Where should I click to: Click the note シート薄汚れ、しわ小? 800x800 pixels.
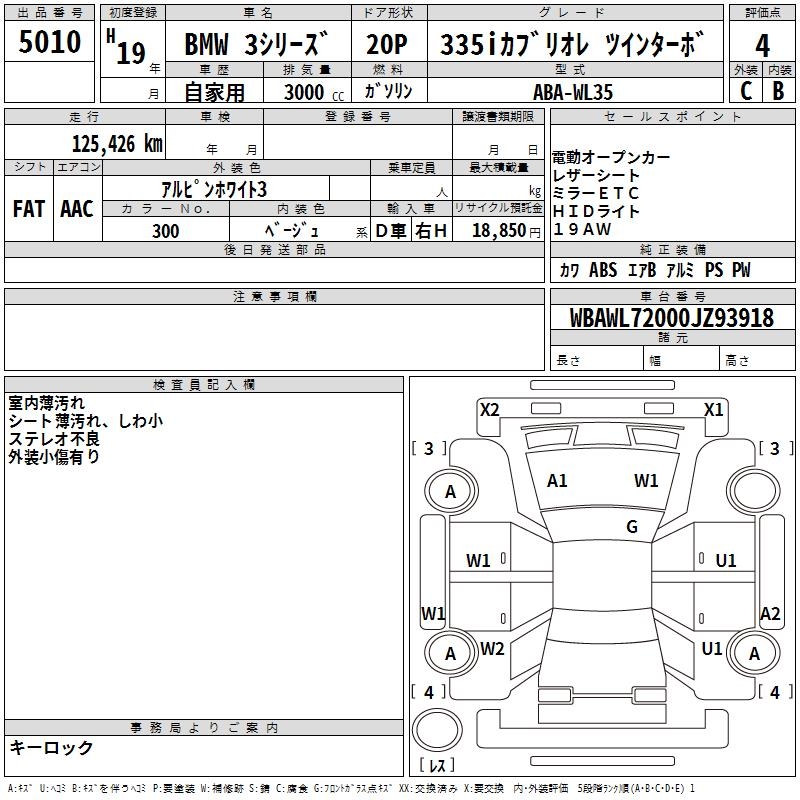[86, 421]
